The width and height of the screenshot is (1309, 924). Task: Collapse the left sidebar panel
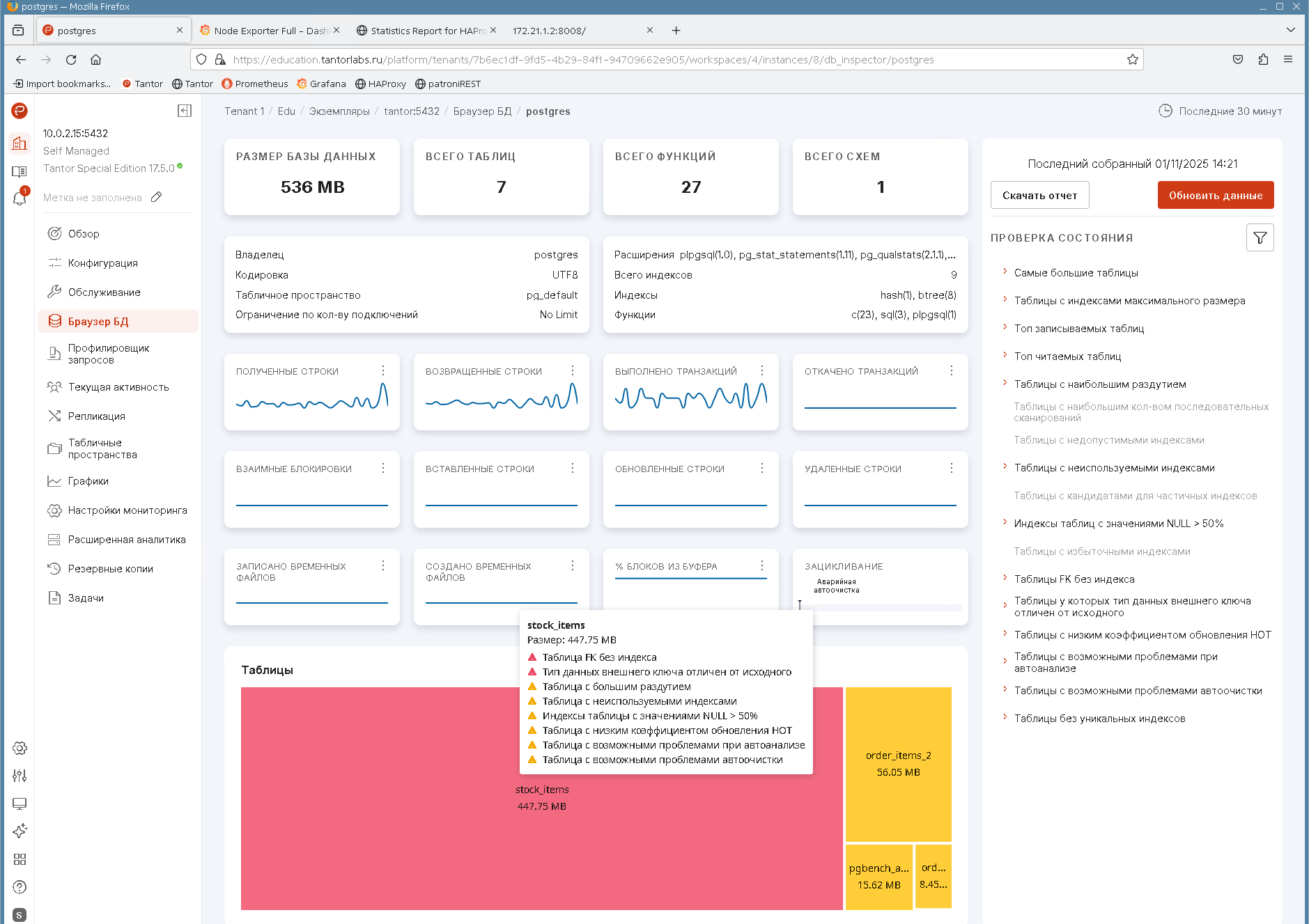[185, 111]
